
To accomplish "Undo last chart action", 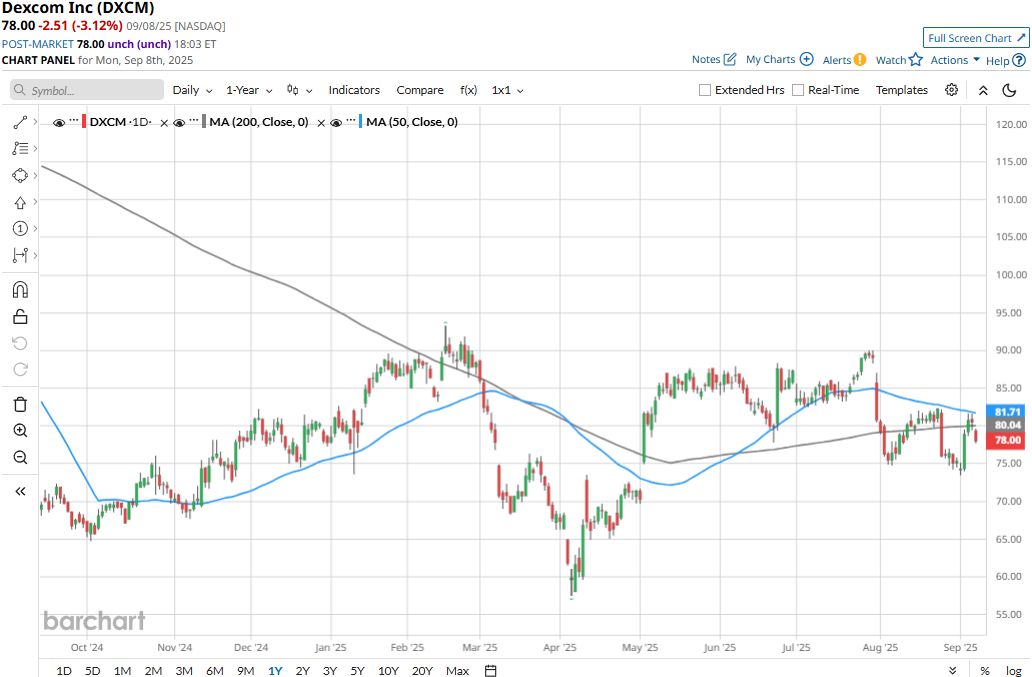I will (20, 343).
